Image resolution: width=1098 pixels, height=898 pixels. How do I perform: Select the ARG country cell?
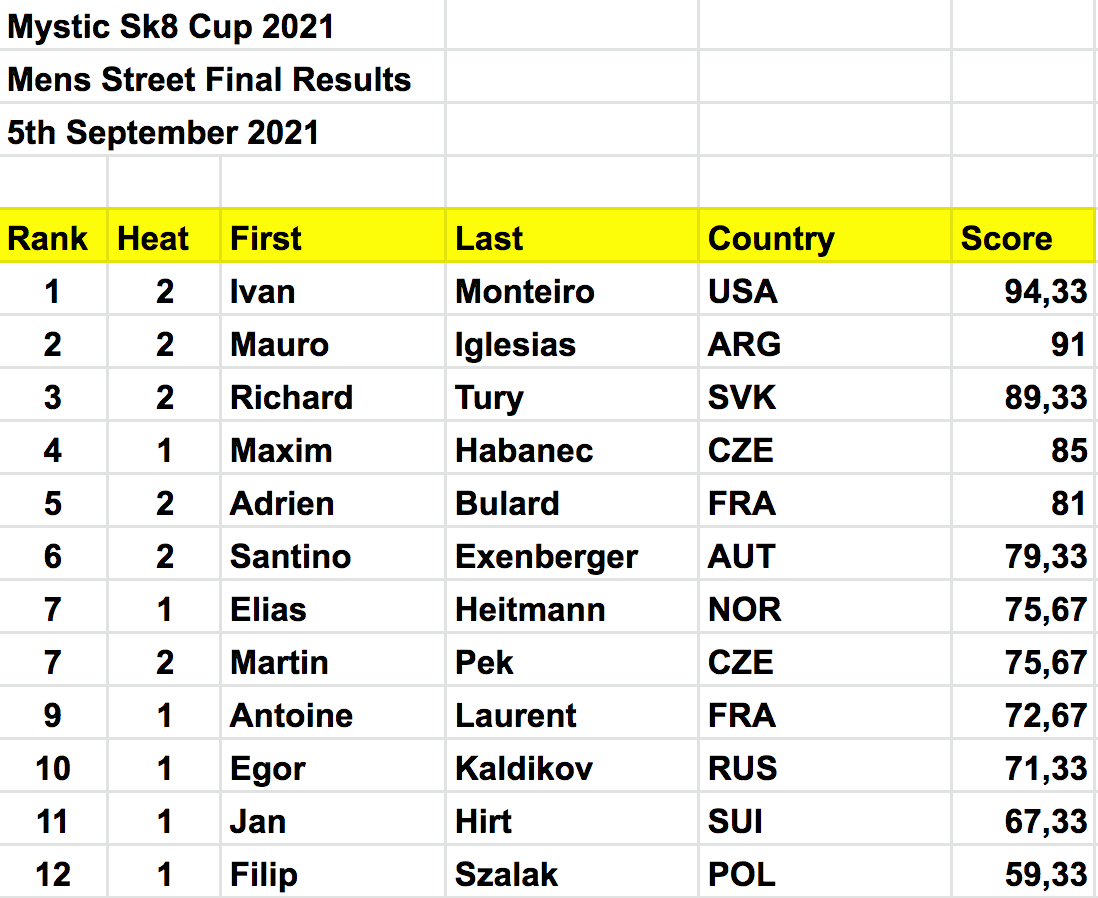[744, 345]
